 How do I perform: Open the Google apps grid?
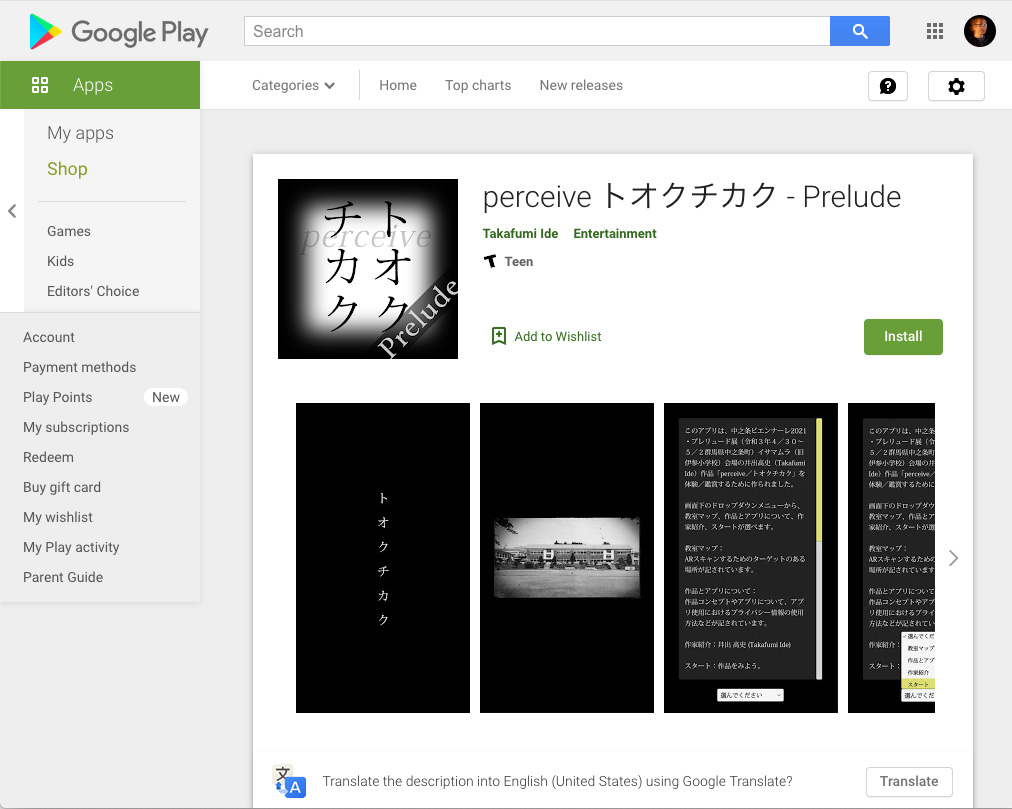click(x=935, y=31)
